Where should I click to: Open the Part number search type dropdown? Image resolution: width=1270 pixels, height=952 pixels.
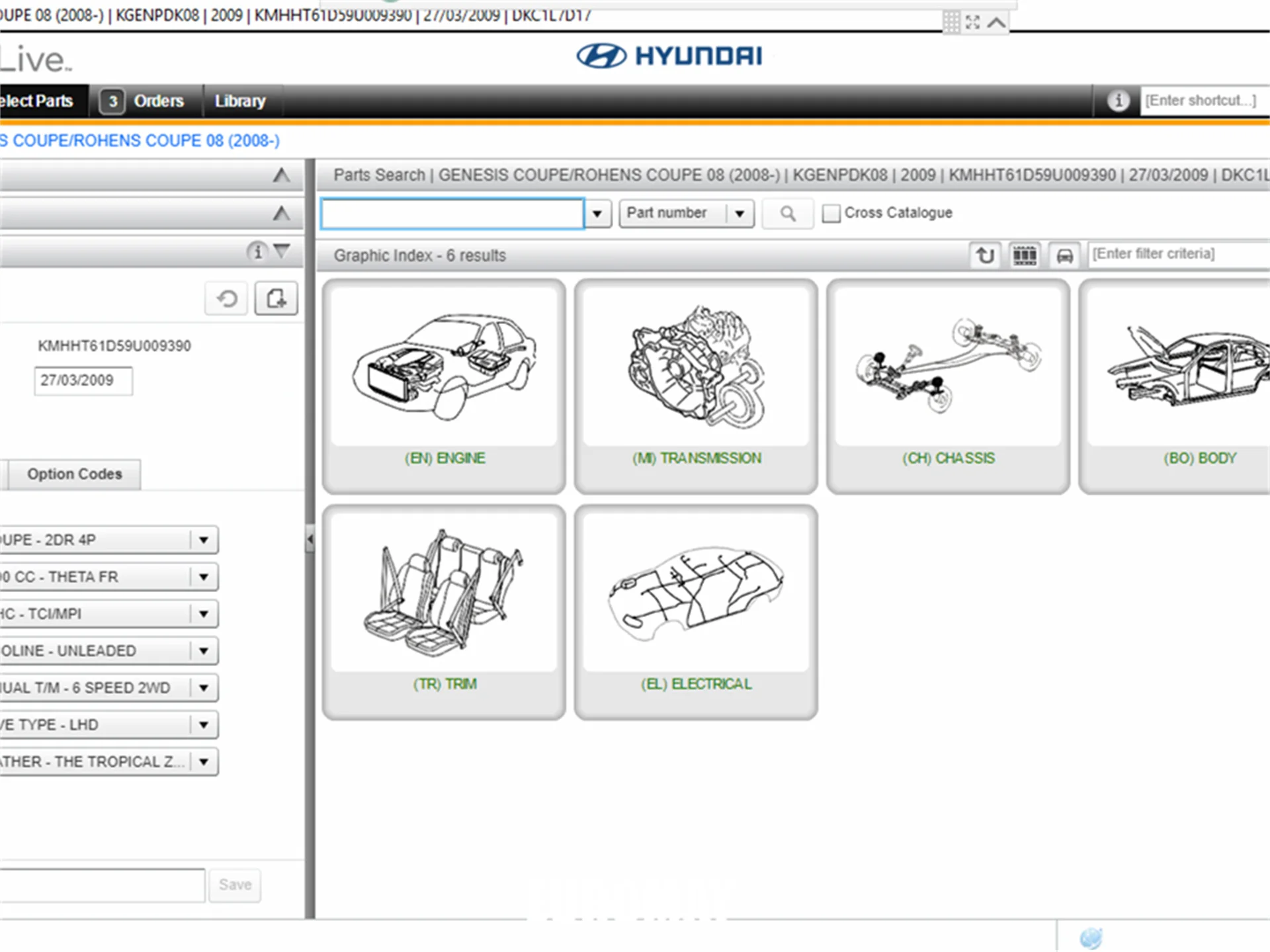coord(687,213)
